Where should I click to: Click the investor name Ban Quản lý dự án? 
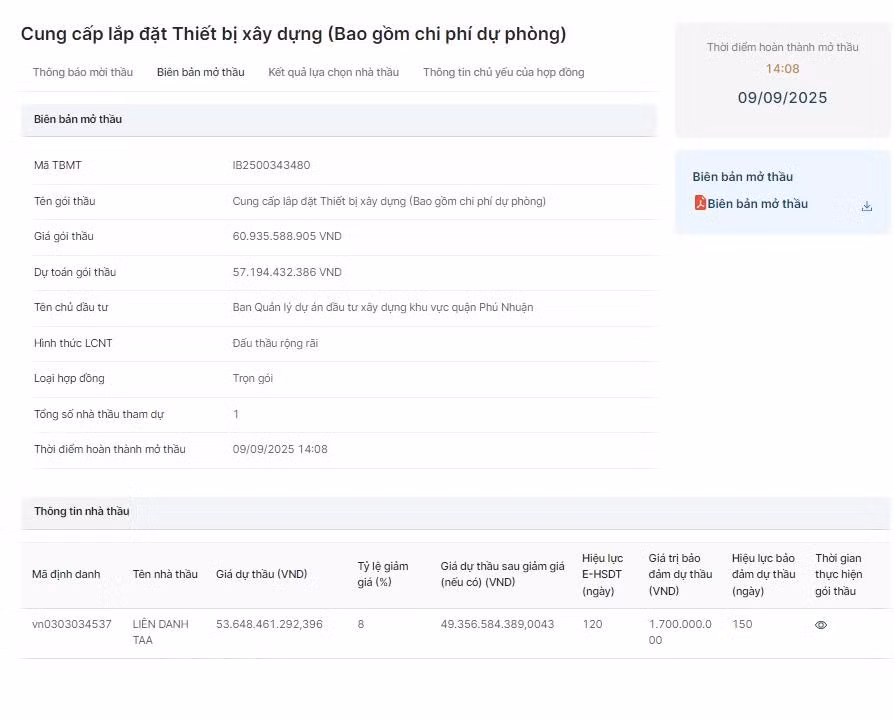pos(382,307)
